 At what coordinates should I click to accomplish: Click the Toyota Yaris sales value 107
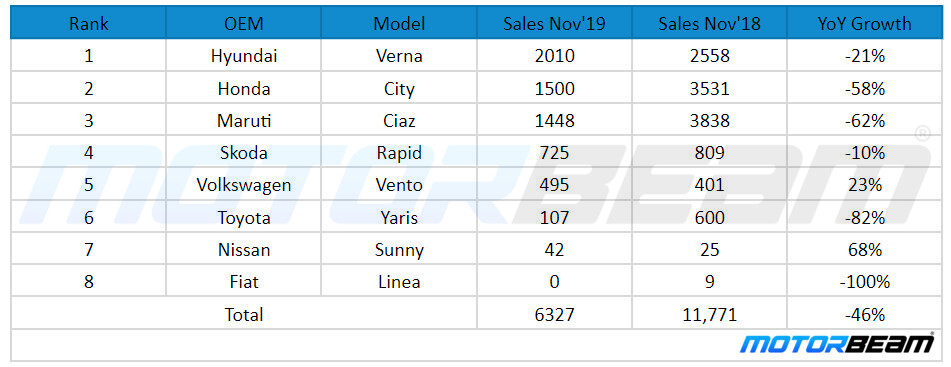(x=554, y=217)
